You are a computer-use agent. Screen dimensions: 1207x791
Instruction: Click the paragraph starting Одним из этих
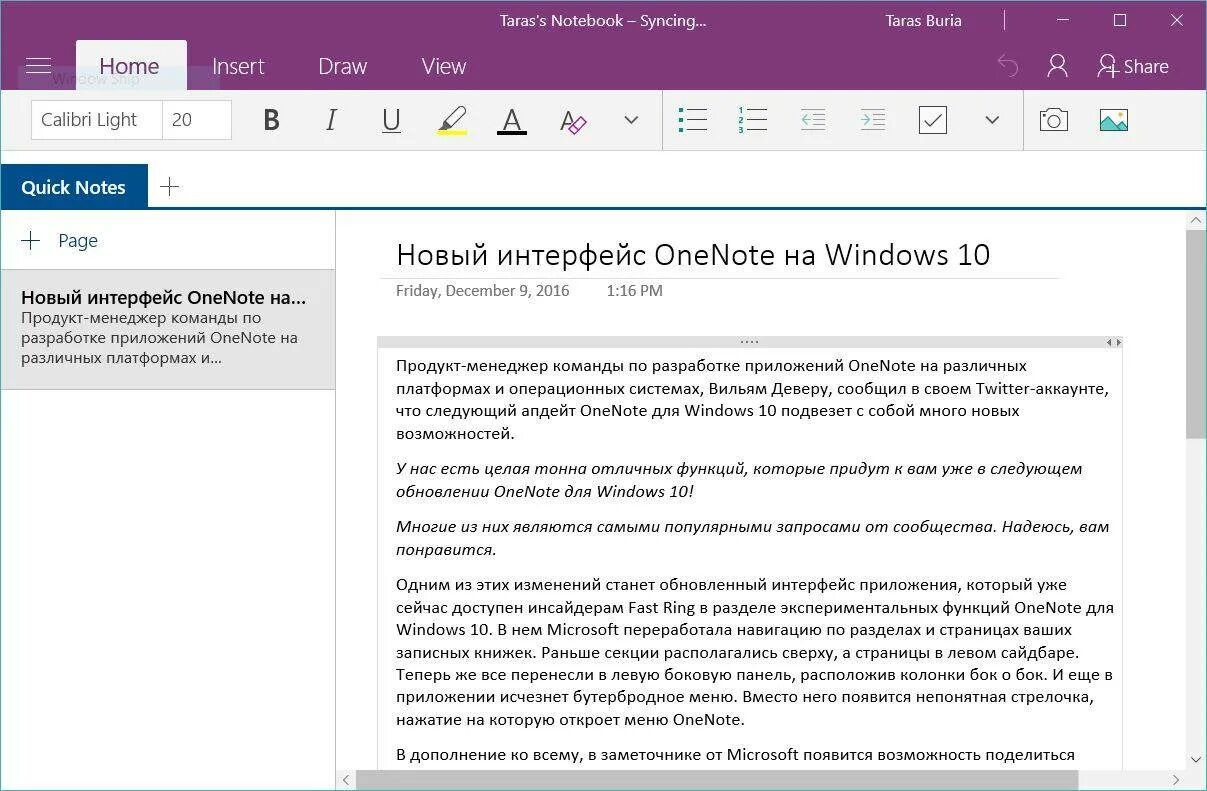coord(755,652)
